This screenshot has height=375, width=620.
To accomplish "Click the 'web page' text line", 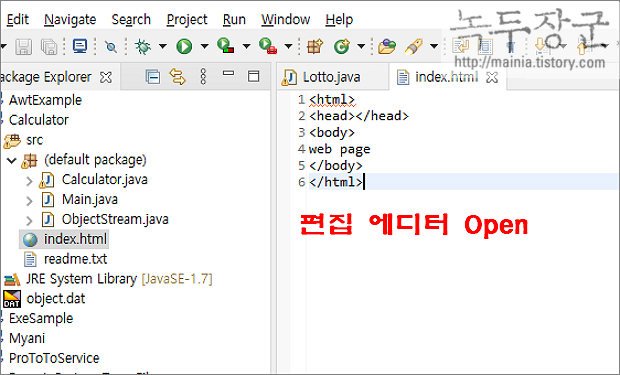I will tap(339, 149).
